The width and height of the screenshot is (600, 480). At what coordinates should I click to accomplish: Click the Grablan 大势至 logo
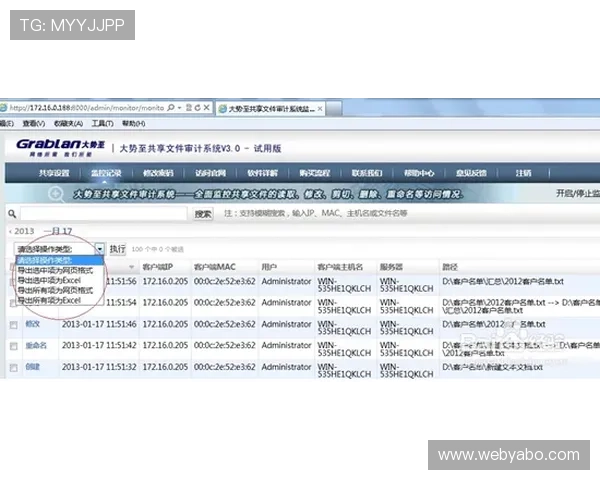point(60,147)
